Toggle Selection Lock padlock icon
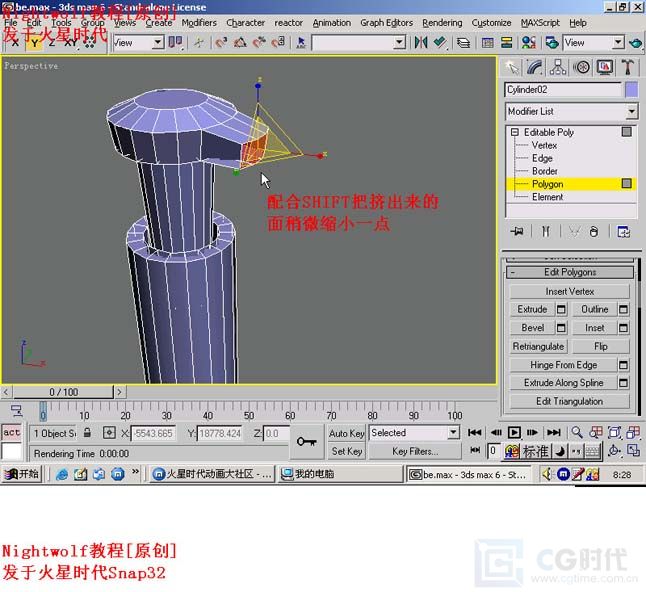 click(x=87, y=433)
